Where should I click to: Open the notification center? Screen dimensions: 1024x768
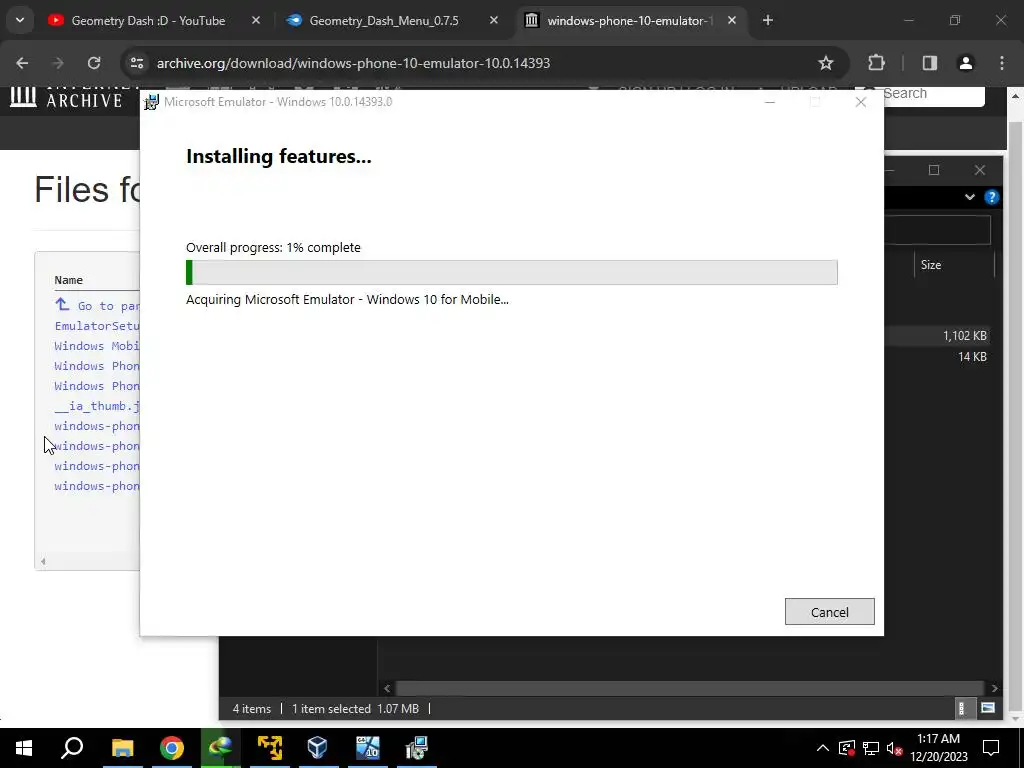click(991, 748)
